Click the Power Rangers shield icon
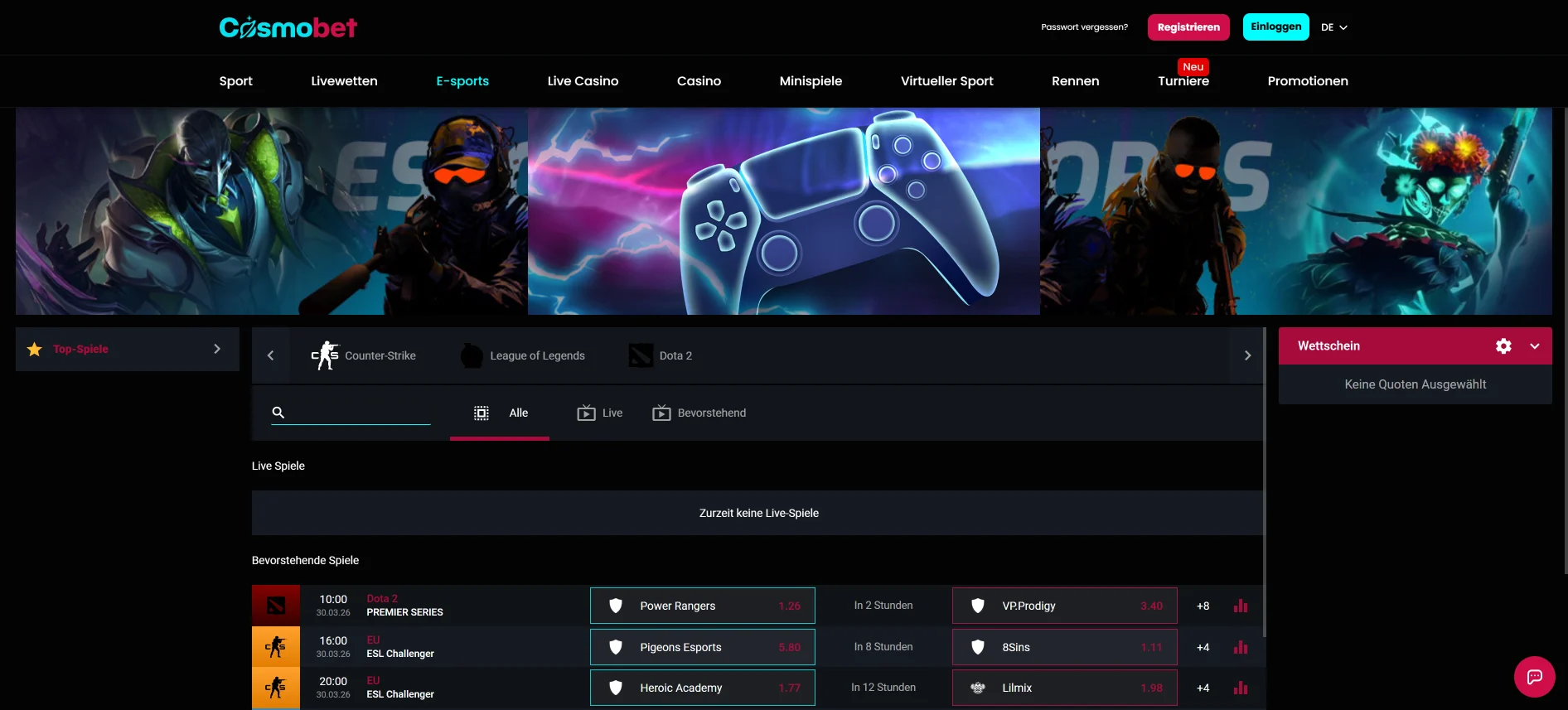The image size is (1568, 710). [x=616, y=606]
